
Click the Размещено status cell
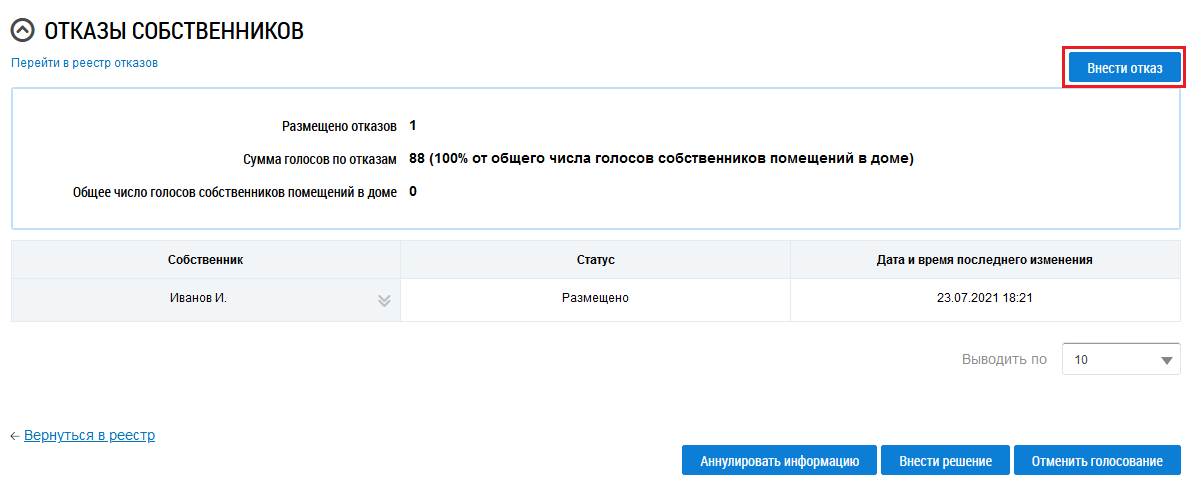click(x=595, y=298)
